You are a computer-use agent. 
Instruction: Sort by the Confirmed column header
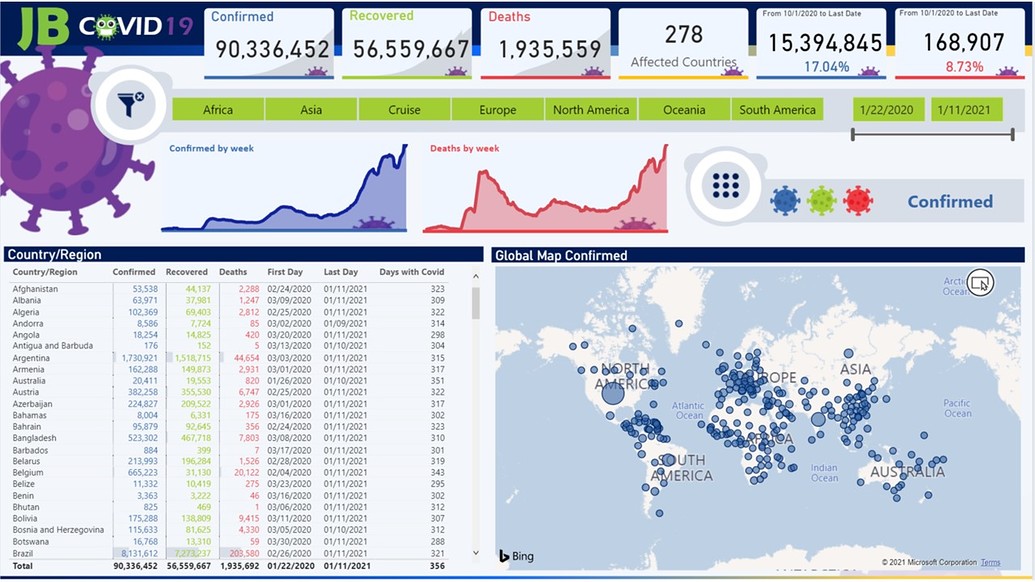point(134,271)
